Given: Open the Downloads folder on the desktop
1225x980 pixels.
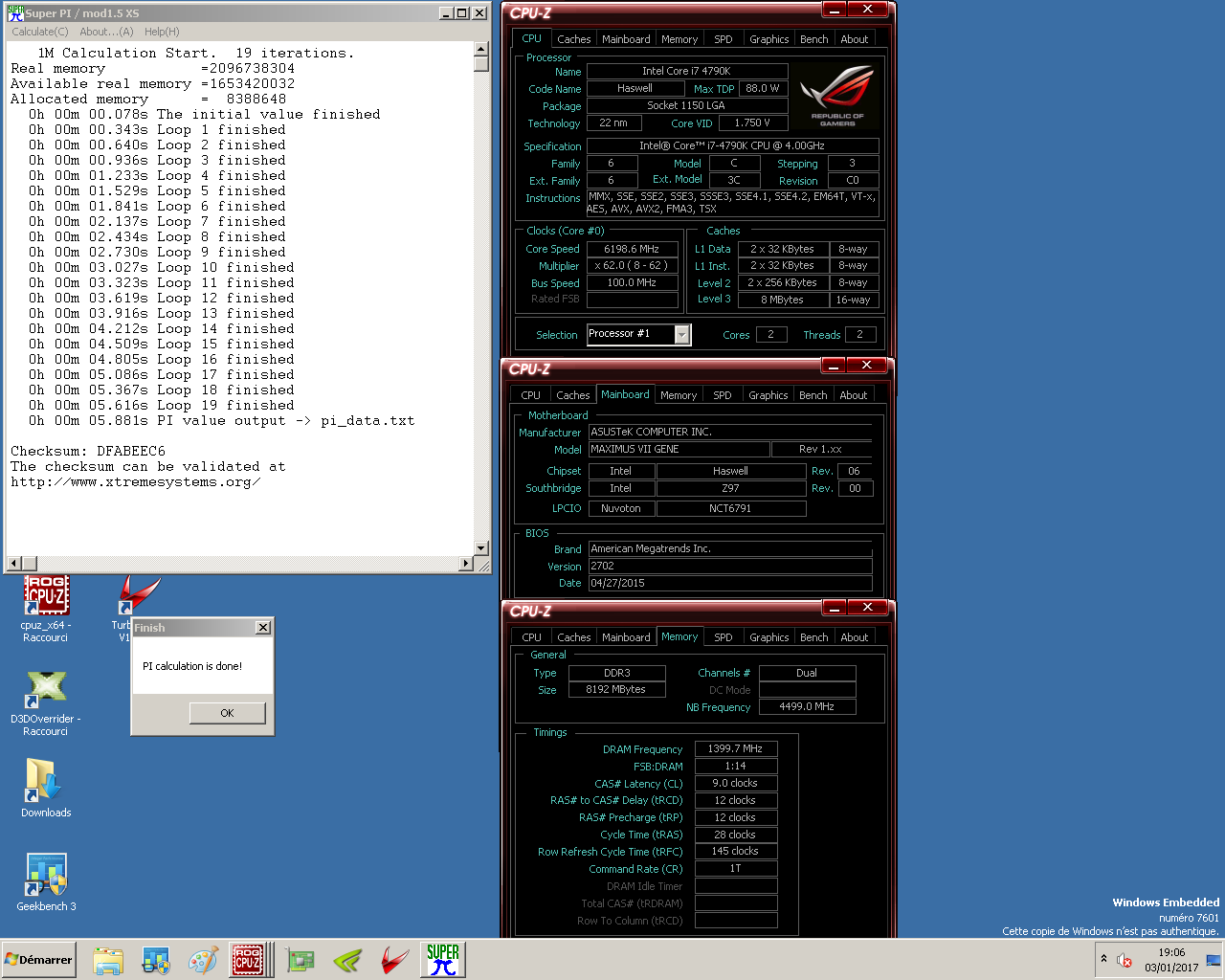Looking at the screenshot, I should pyautogui.click(x=46, y=788).
